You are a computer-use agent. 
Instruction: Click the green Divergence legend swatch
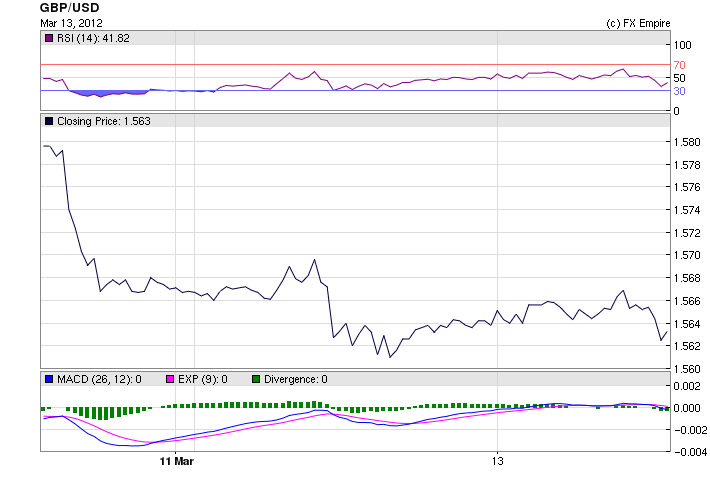coord(256,379)
